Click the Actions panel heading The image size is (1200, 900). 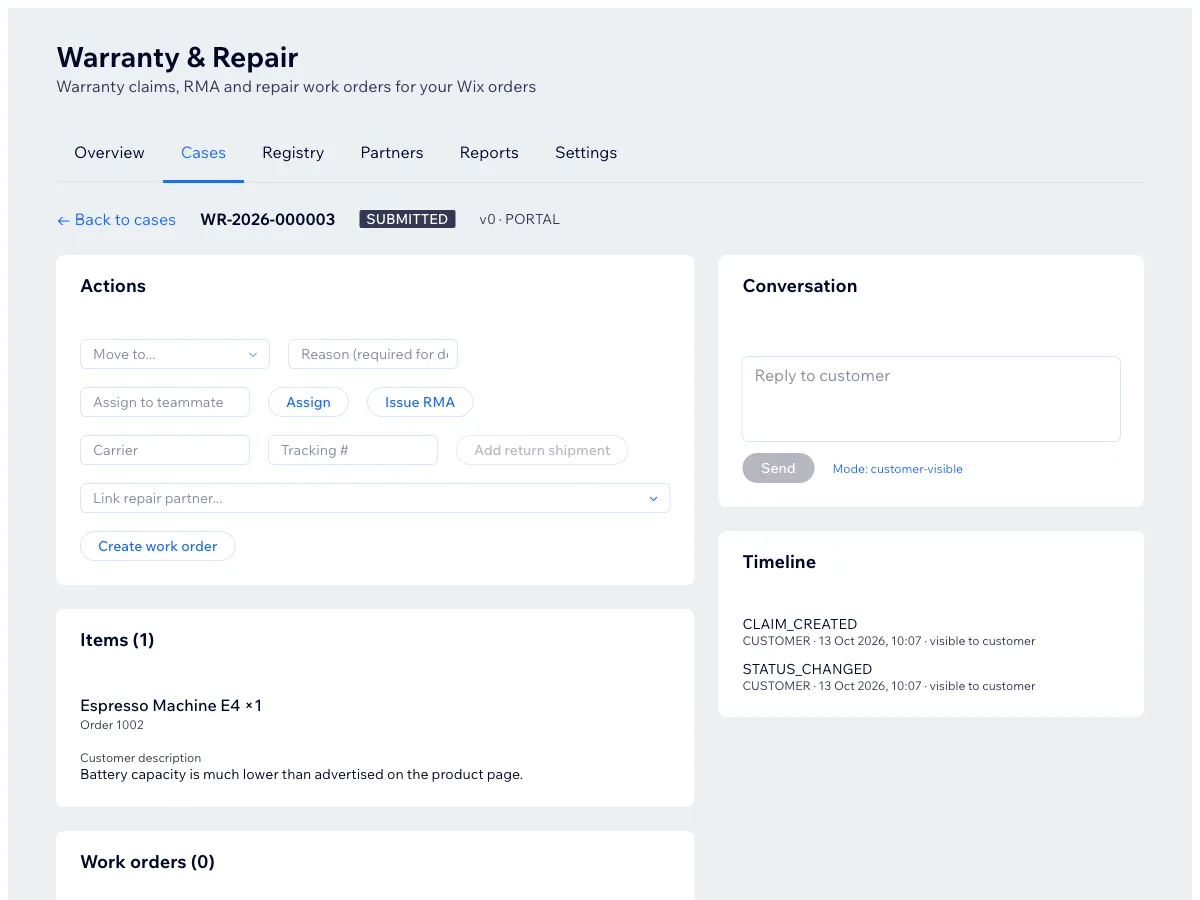click(113, 286)
